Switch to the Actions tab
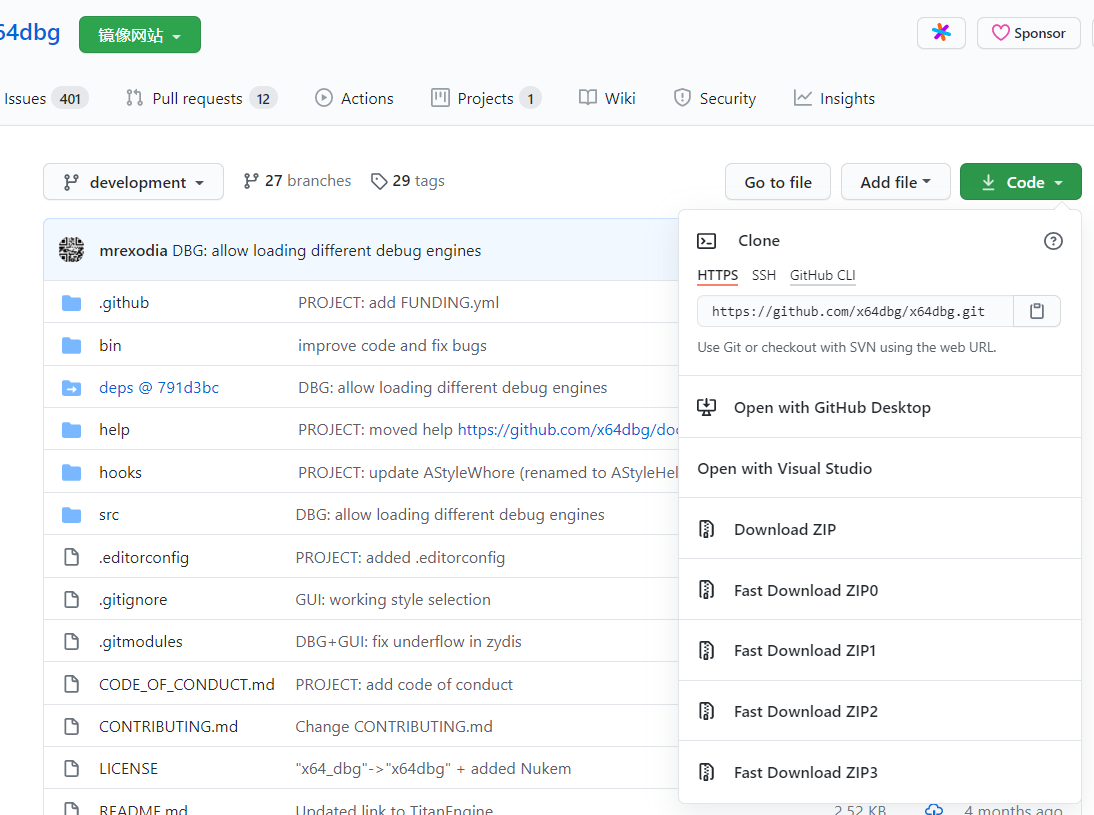 click(x=354, y=98)
